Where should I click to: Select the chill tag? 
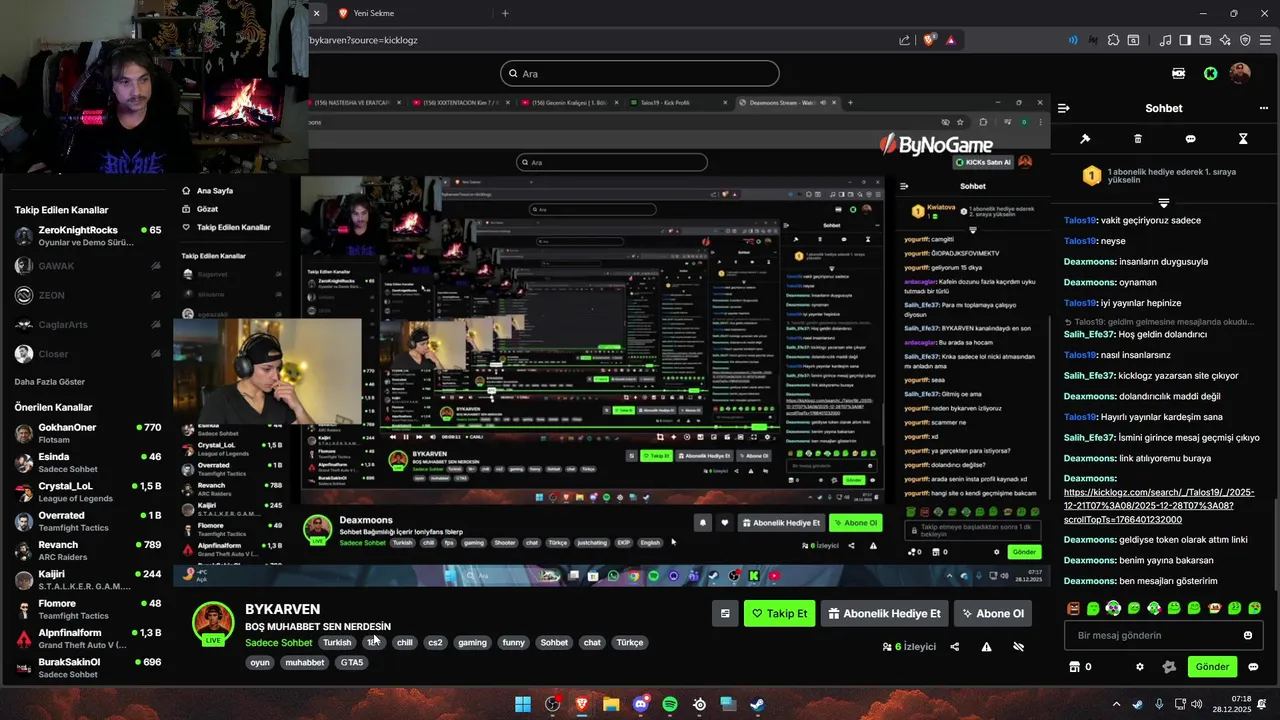pyautogui.click(x=404, y=643)
